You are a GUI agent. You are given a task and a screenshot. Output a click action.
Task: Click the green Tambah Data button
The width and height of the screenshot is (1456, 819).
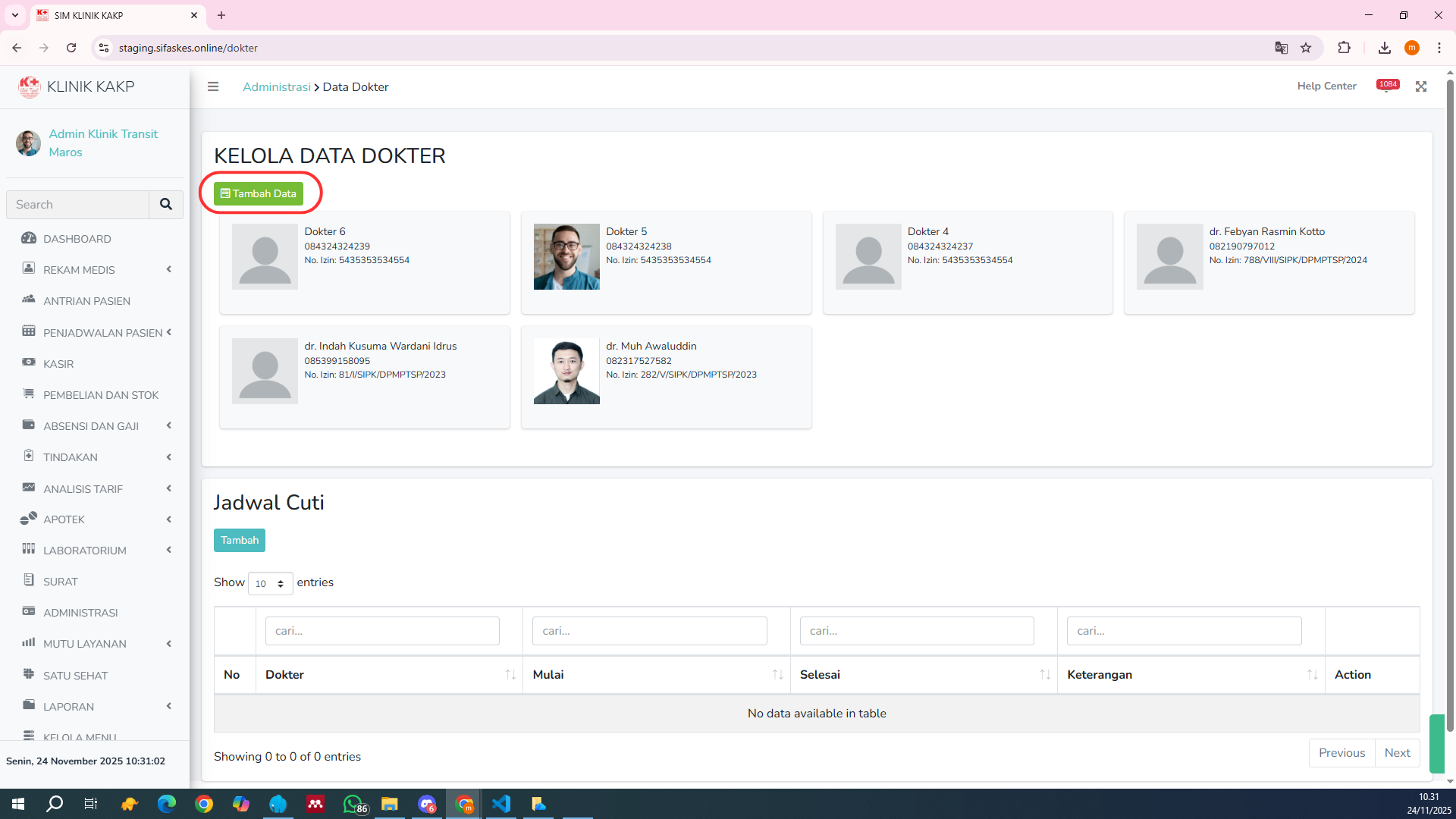258,193
